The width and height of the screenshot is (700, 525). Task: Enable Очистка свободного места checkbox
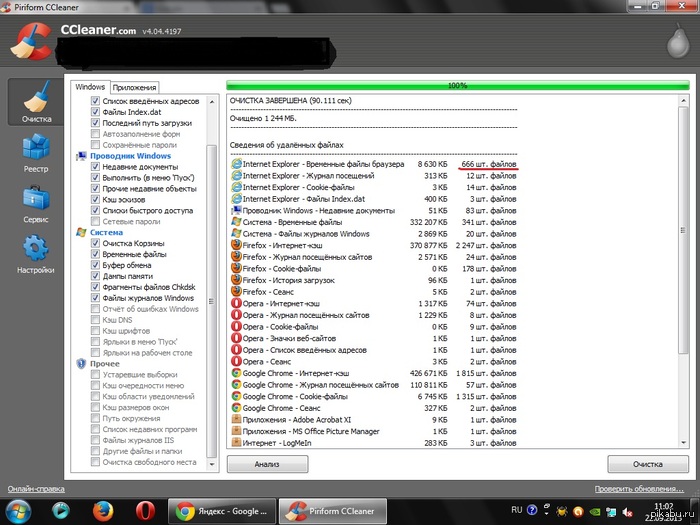95,462
